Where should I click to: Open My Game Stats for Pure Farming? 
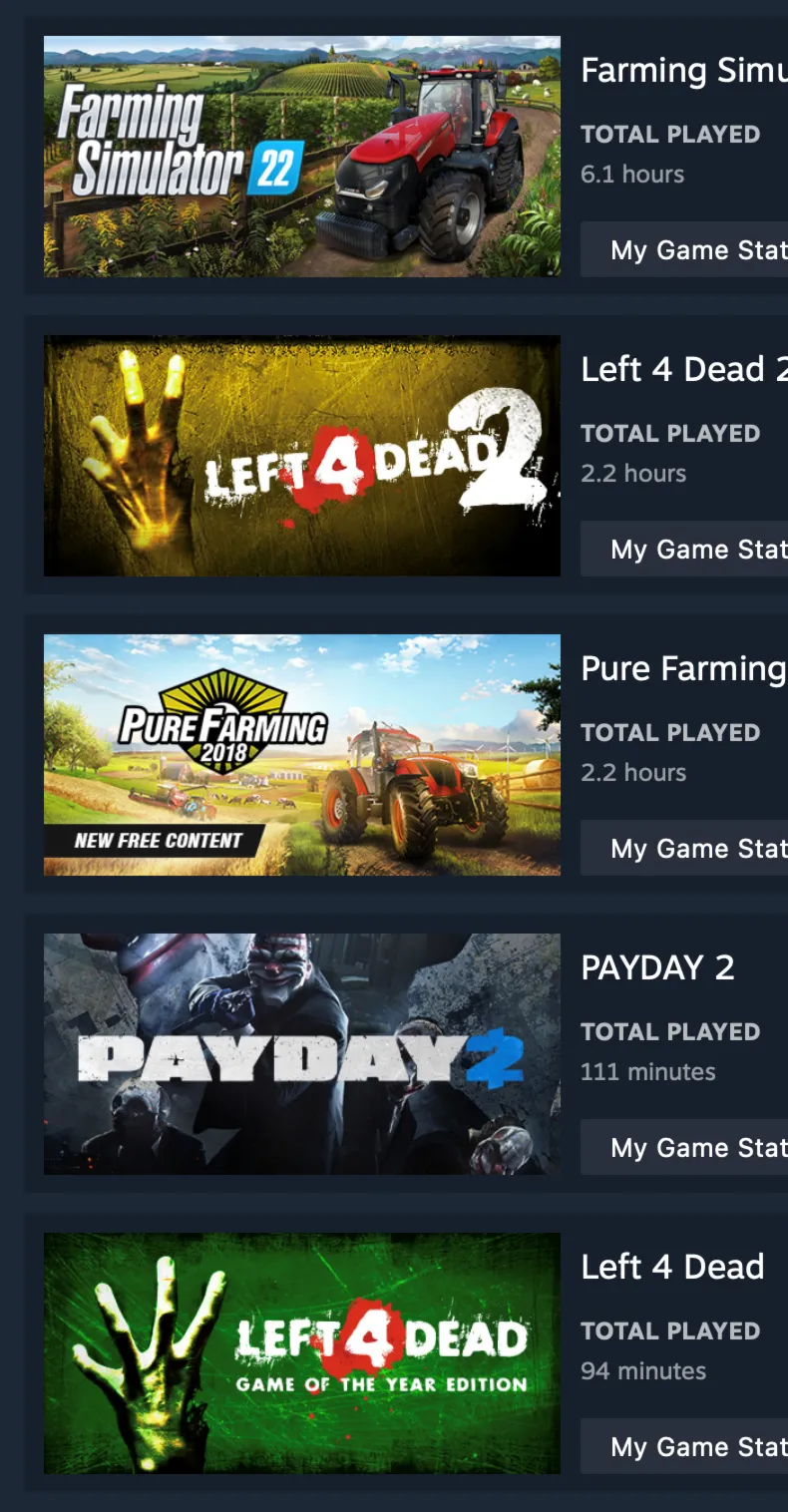(684, 848)
